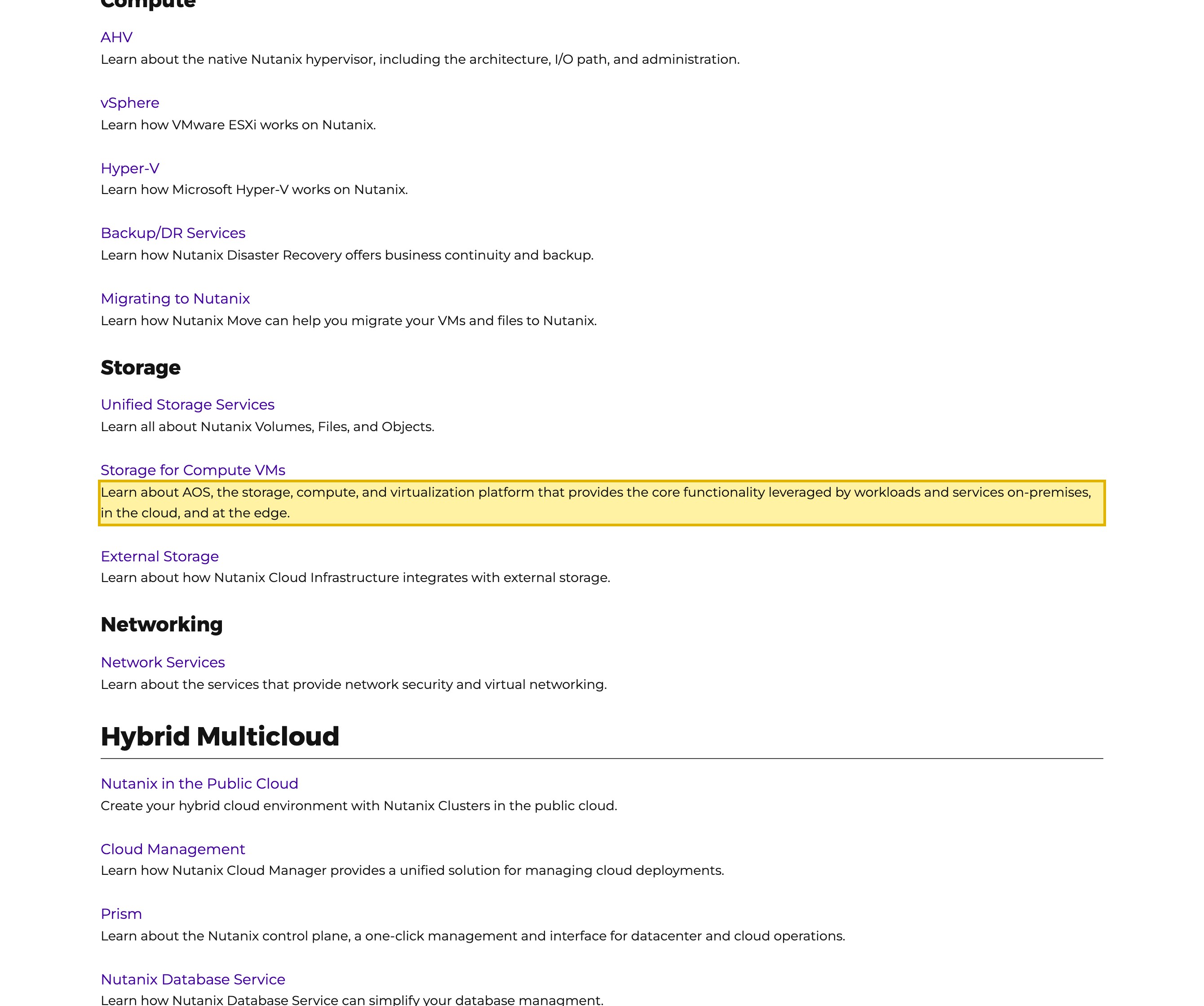Click the Nutanix Disaster Recovery description text
This screenshot has width=1204, height=1006.
[347, 255]
